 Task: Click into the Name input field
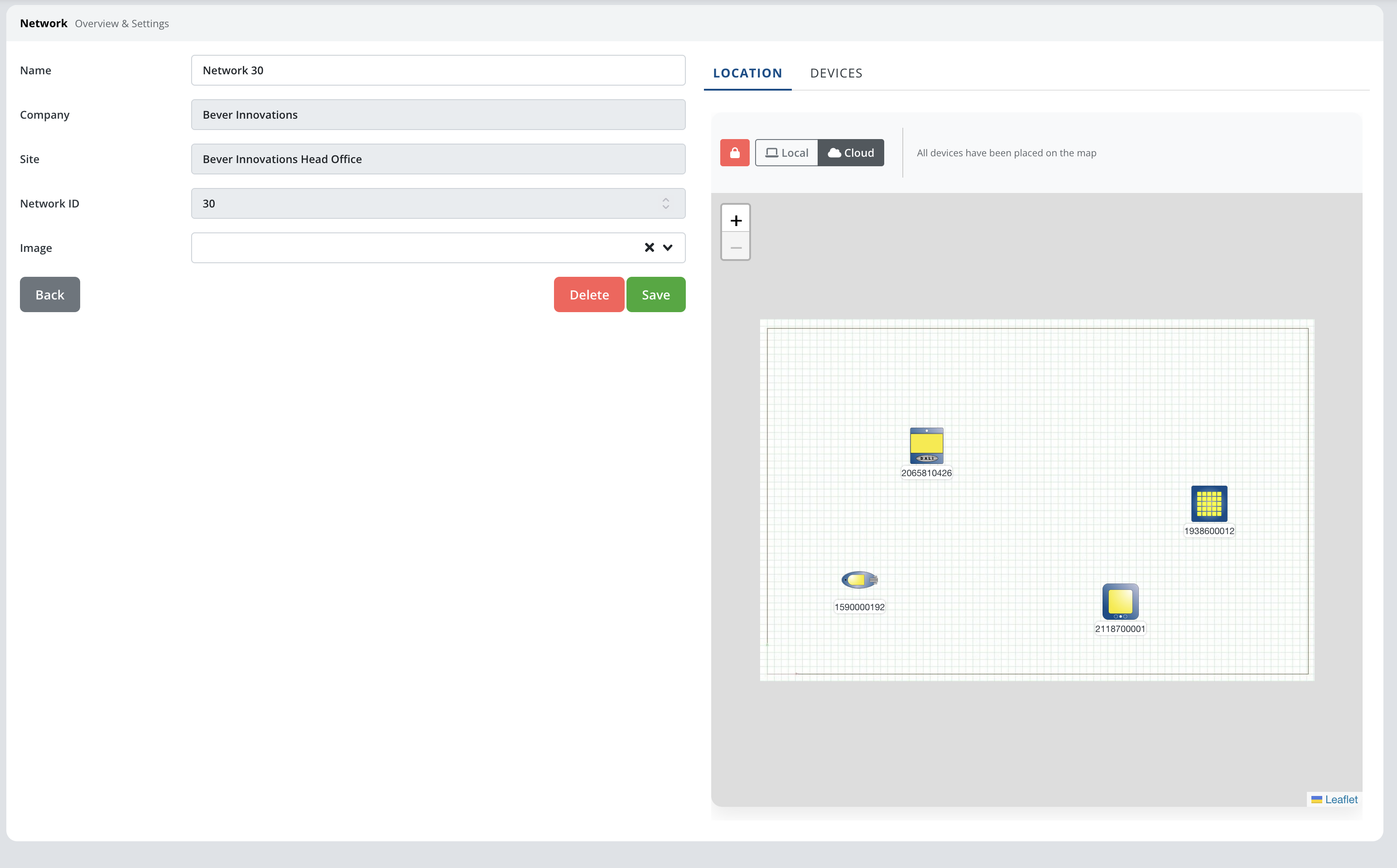[438, 70]
